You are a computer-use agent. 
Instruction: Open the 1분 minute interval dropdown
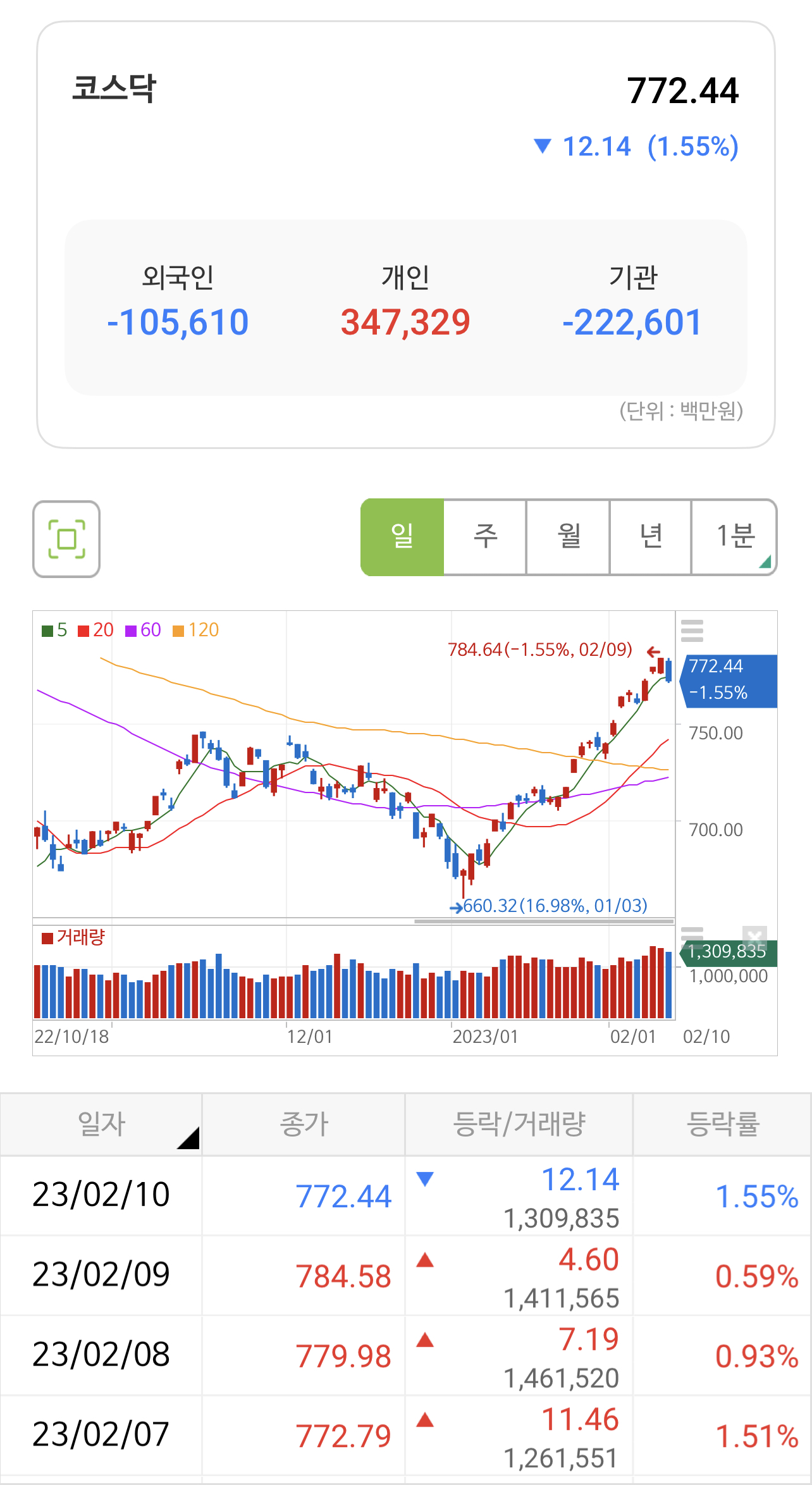click(734, 537)
